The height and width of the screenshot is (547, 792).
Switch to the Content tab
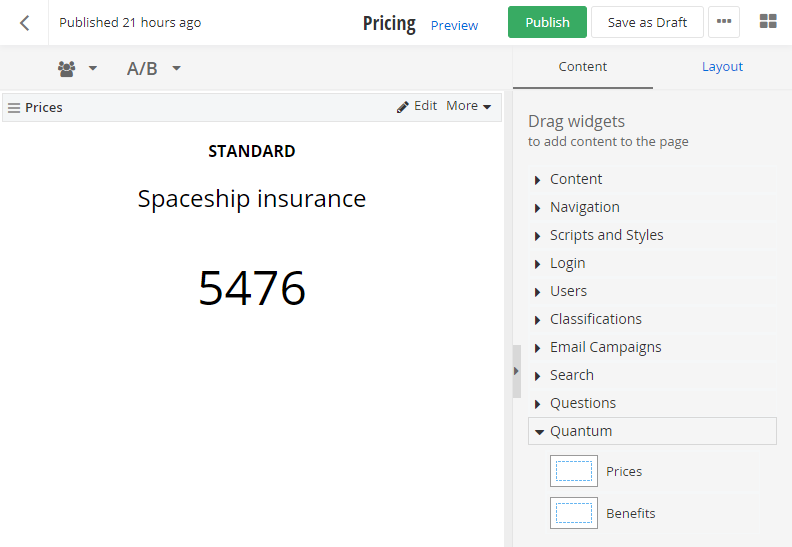click(x=582, y=67)
